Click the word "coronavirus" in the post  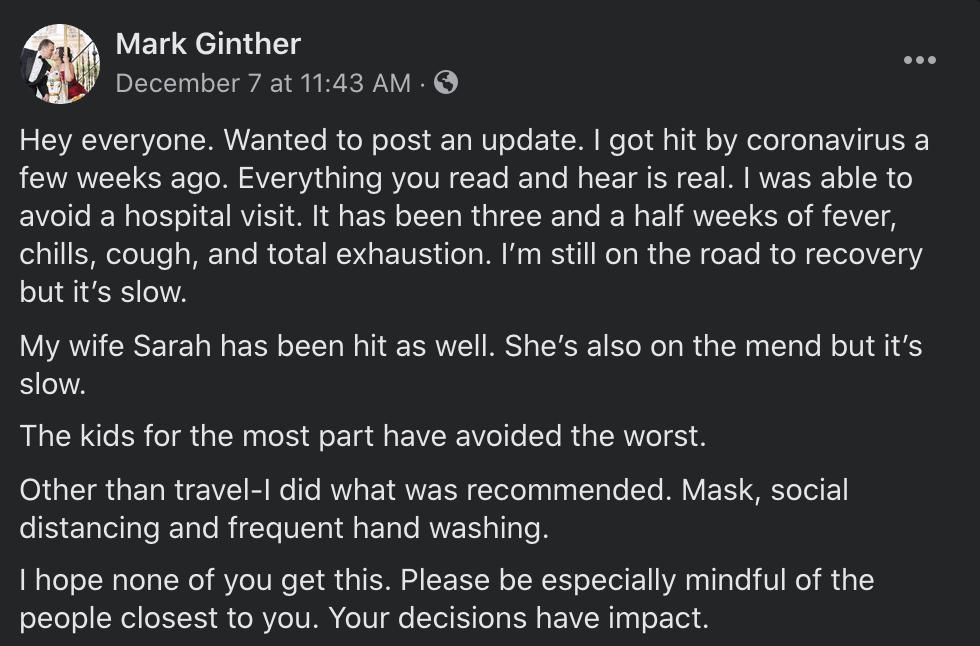coord(826,140)
